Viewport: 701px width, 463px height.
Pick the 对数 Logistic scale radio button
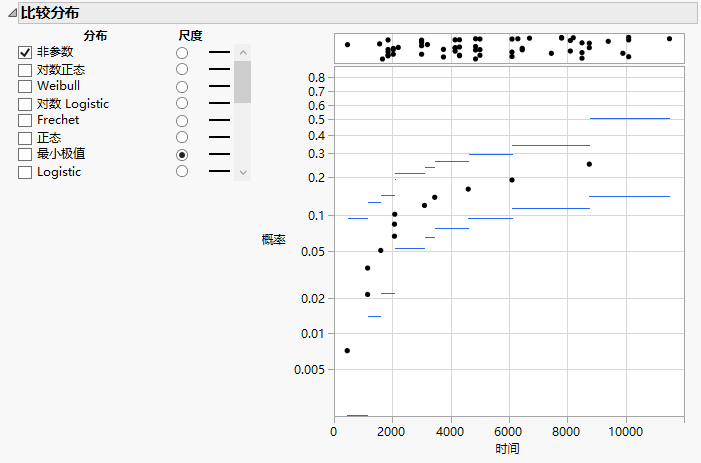pos(182,103)
